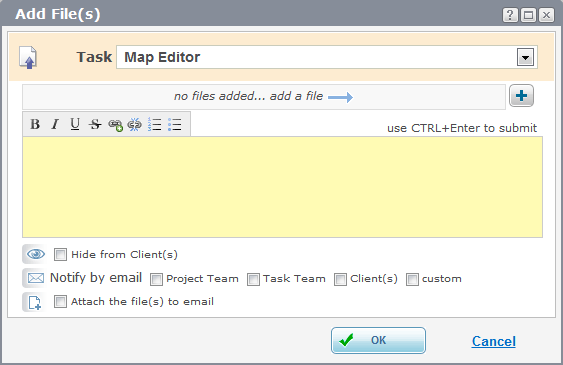Image resolution: width=563 pixels, height=365 pixels.
Task: Insert a bulleted list
Action: [x=175, y=124]
